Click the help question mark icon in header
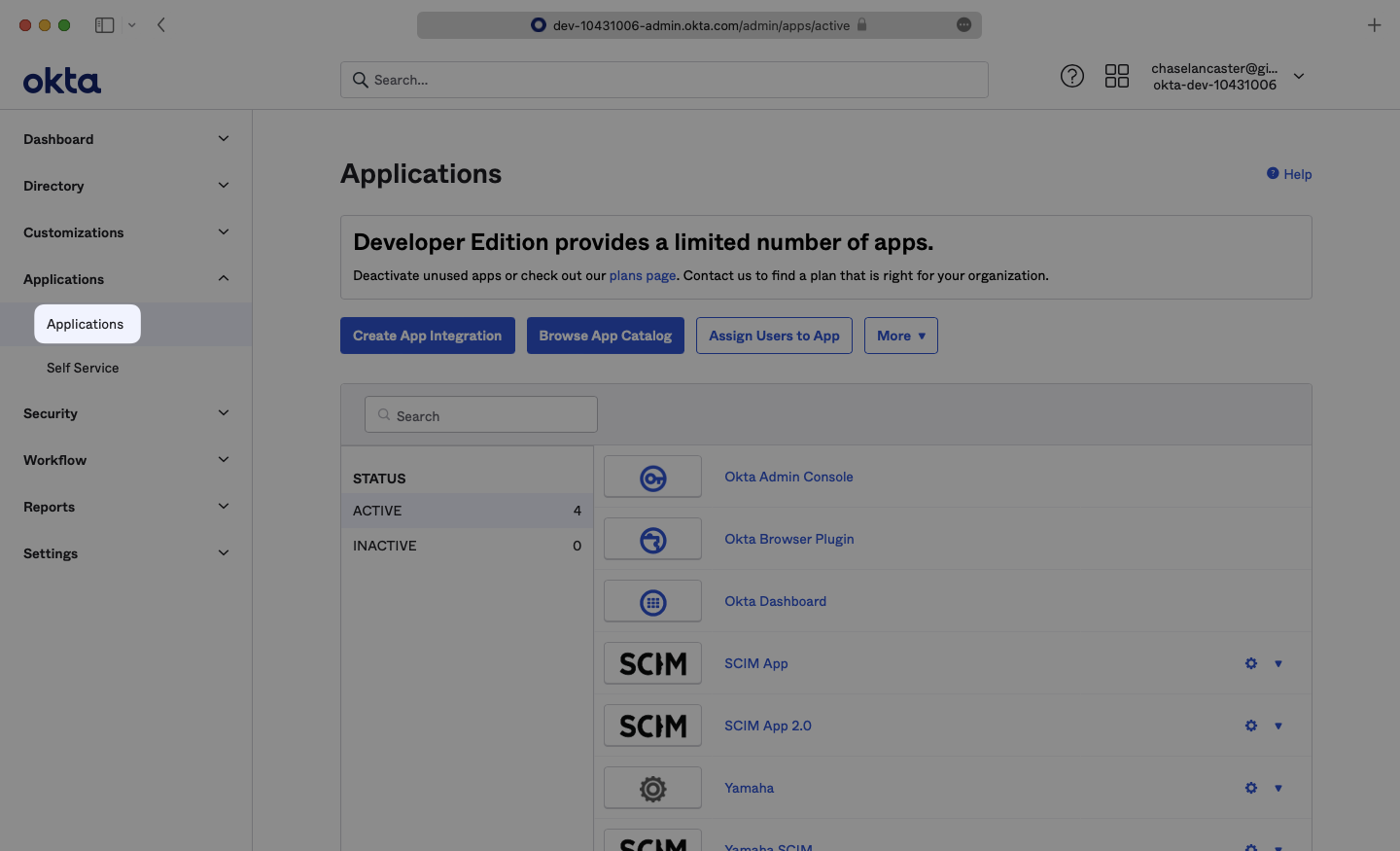Viewport: 1400px width, 851px height. (1071, 76)
